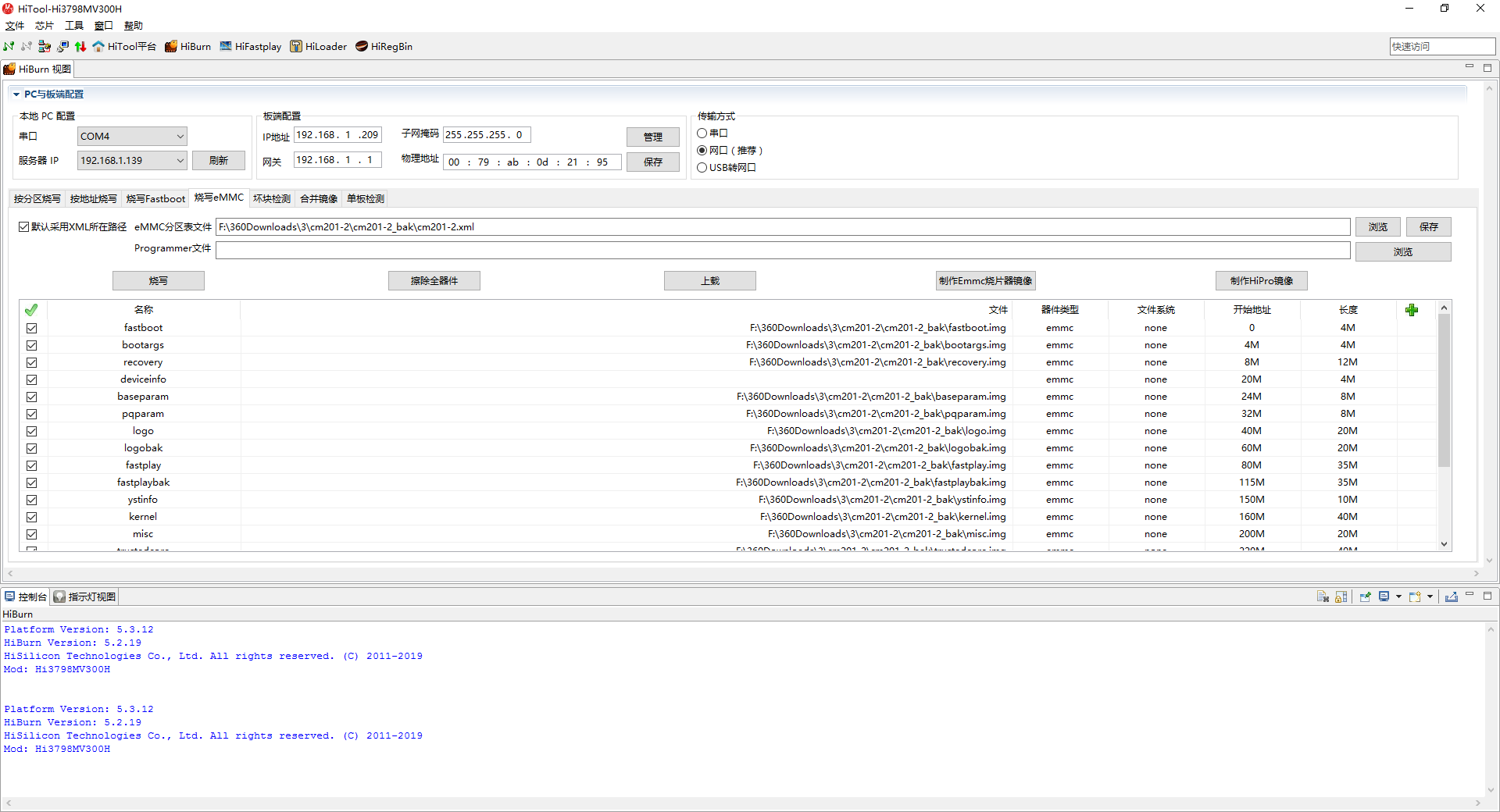Viewport: 1500px width, 812px height.
Task: Select the HiBurn 视图 tab
Action: 37,69
